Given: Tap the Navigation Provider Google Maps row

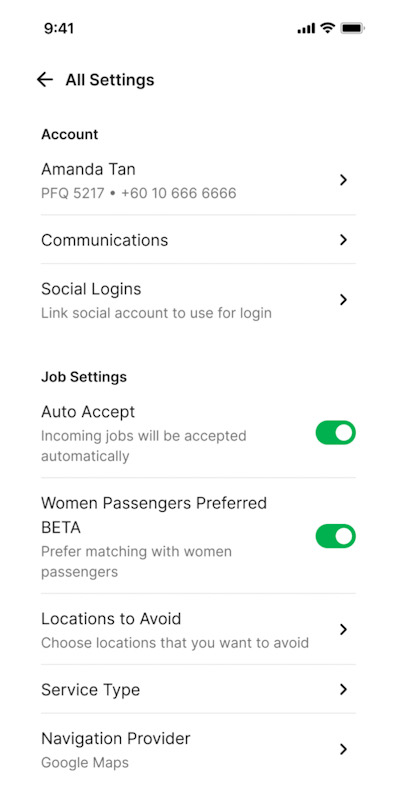Looking at the screenshot, I should (198, 749).
